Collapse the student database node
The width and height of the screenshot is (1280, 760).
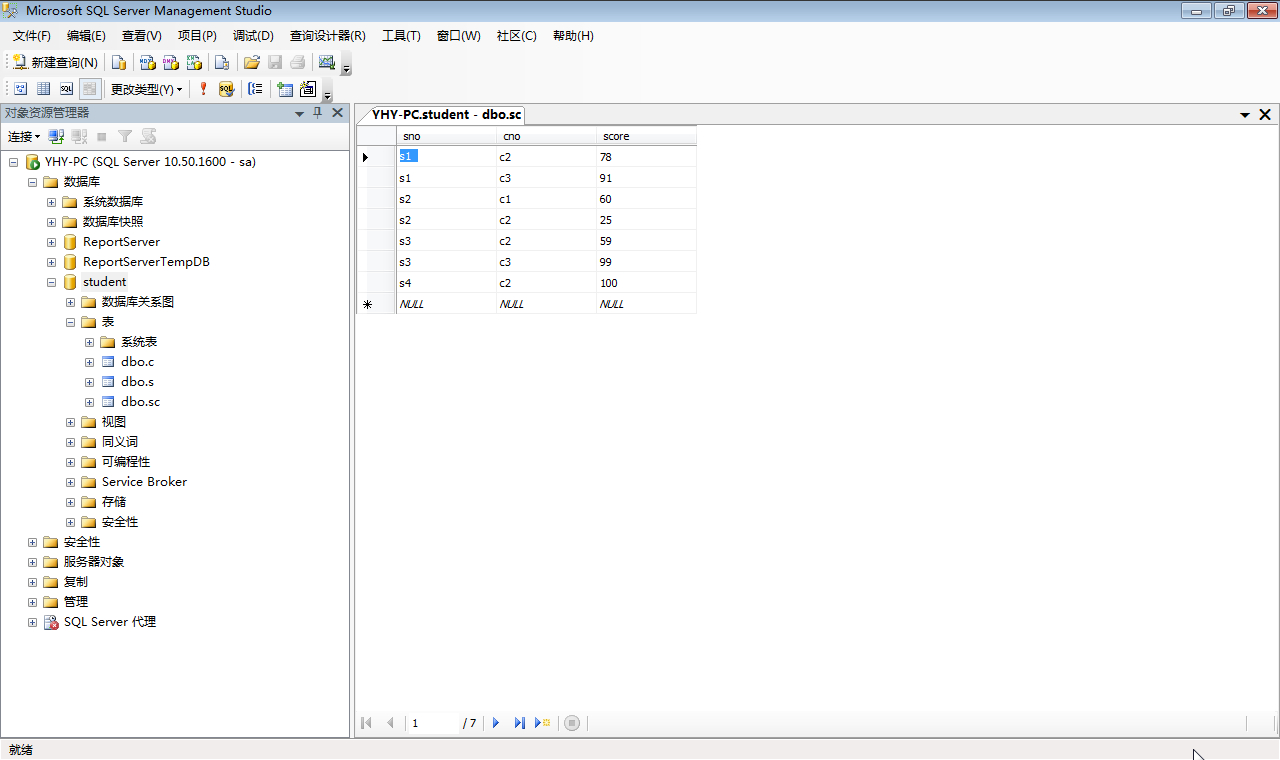click(x=51, y=282)
